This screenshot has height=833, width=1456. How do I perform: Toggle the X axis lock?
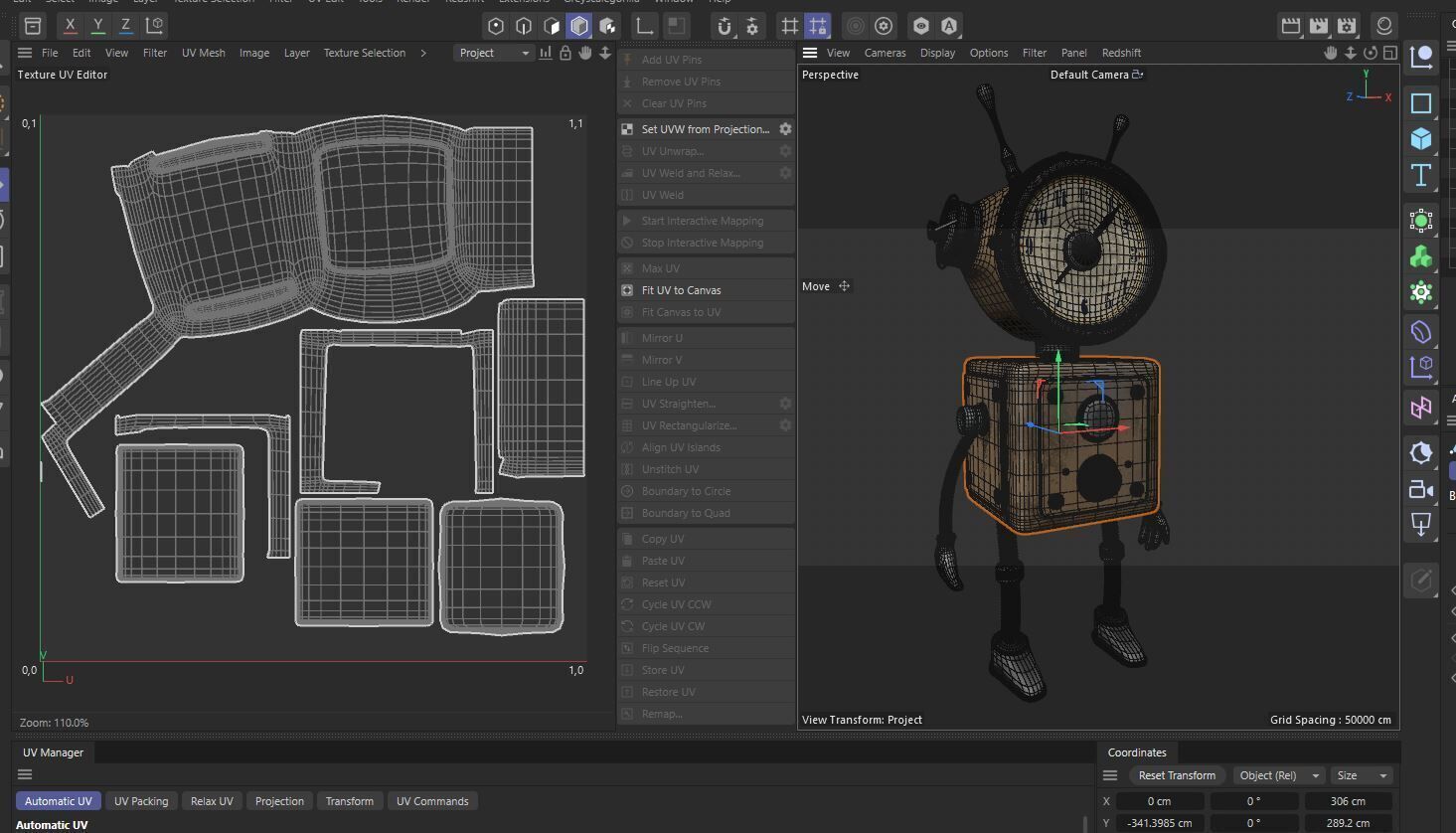click(70, 26)
